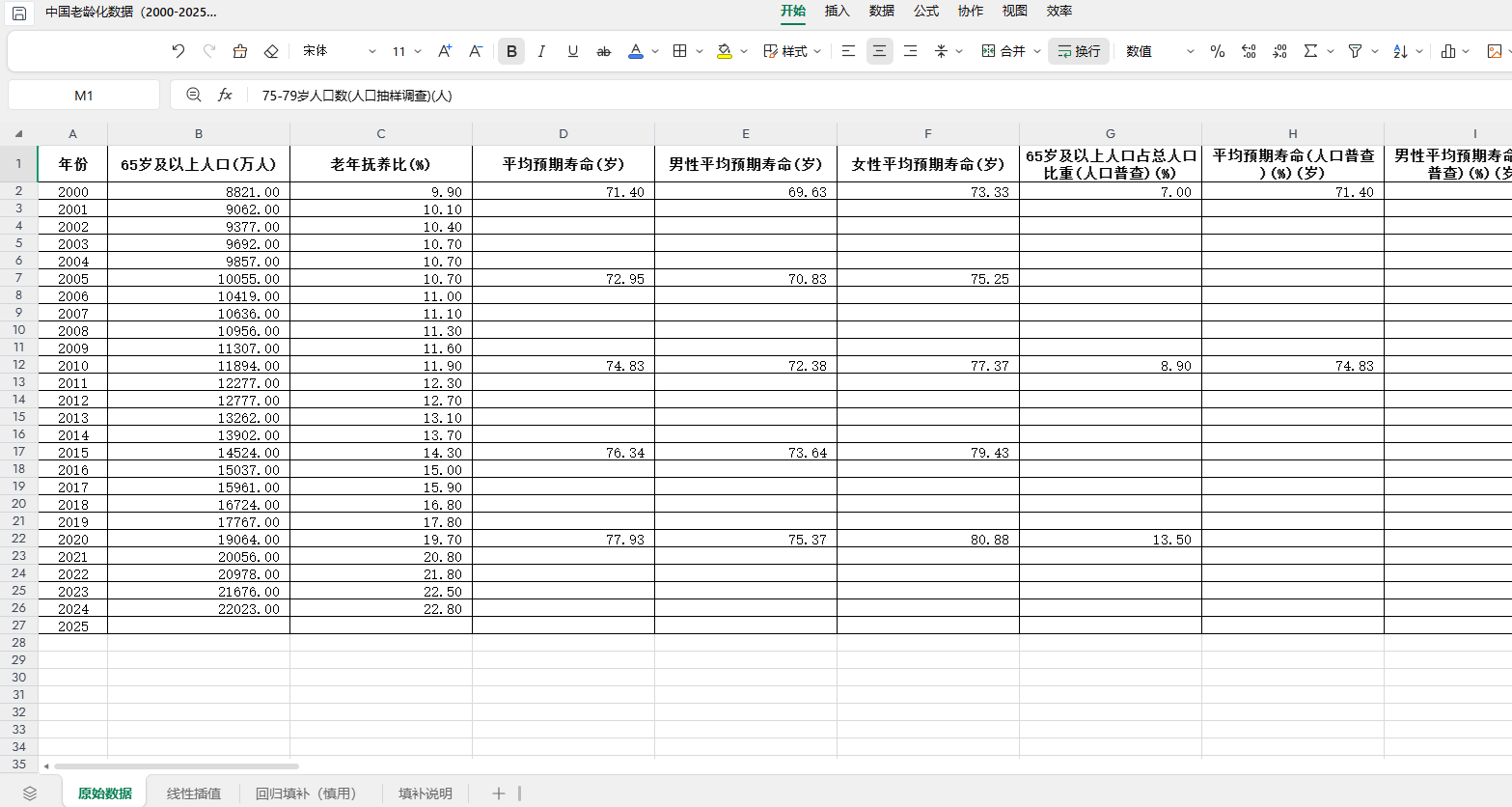Click the fx insert function icon

[x=225, y=95]
